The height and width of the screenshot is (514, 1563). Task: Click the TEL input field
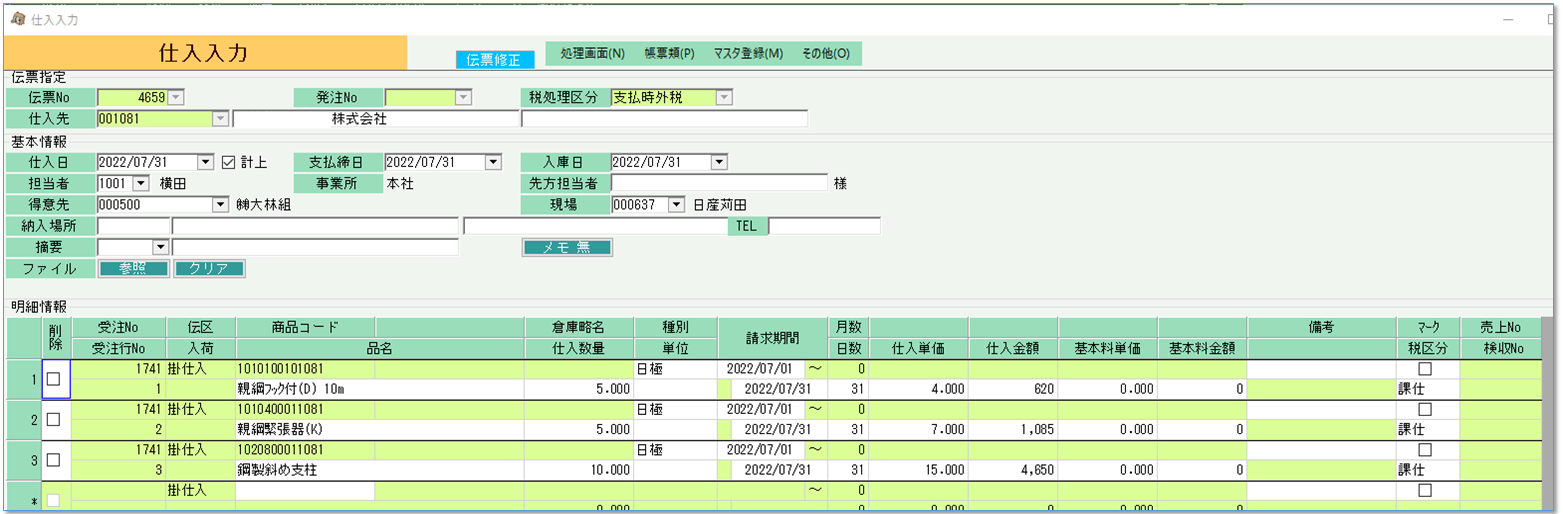(824, 226)
